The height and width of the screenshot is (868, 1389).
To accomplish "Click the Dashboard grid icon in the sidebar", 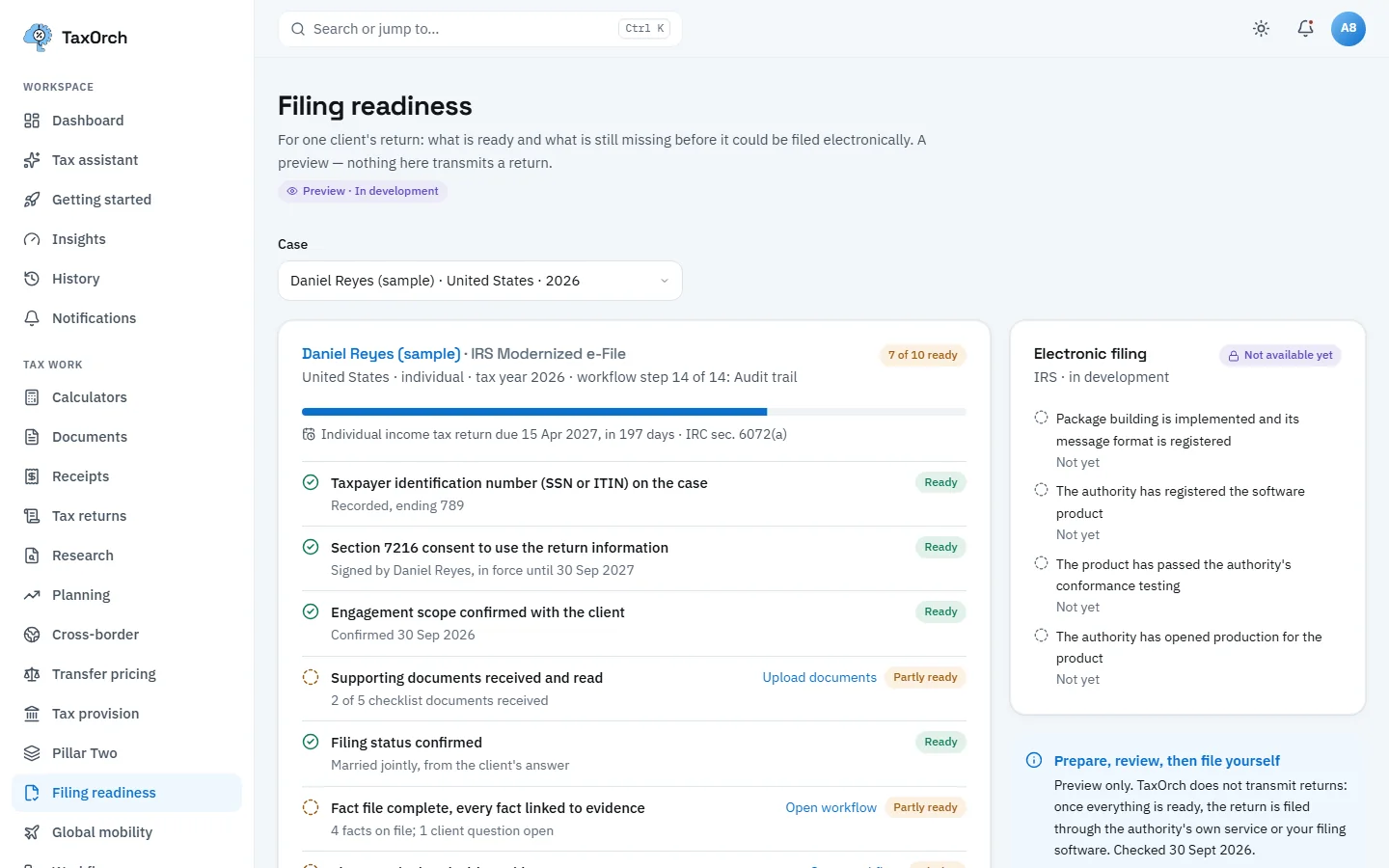I will 32,121.
